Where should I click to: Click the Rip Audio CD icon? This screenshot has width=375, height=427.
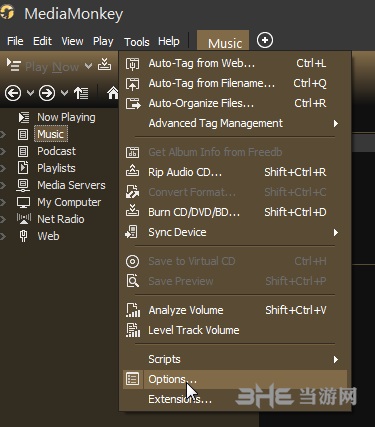point(132,171)
